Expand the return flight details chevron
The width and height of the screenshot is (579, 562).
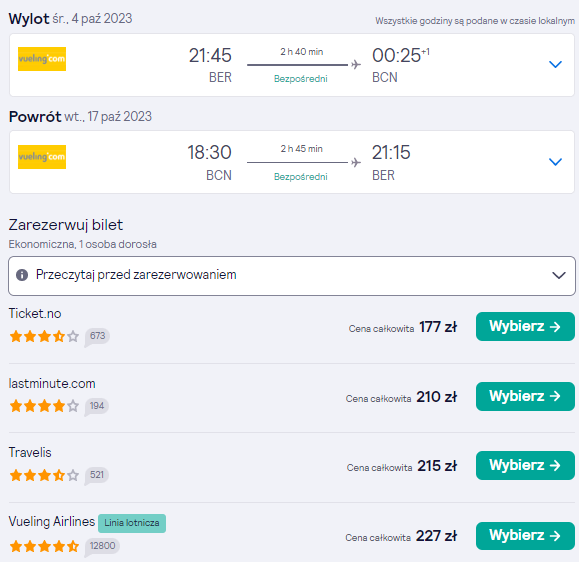pos(555,162)
